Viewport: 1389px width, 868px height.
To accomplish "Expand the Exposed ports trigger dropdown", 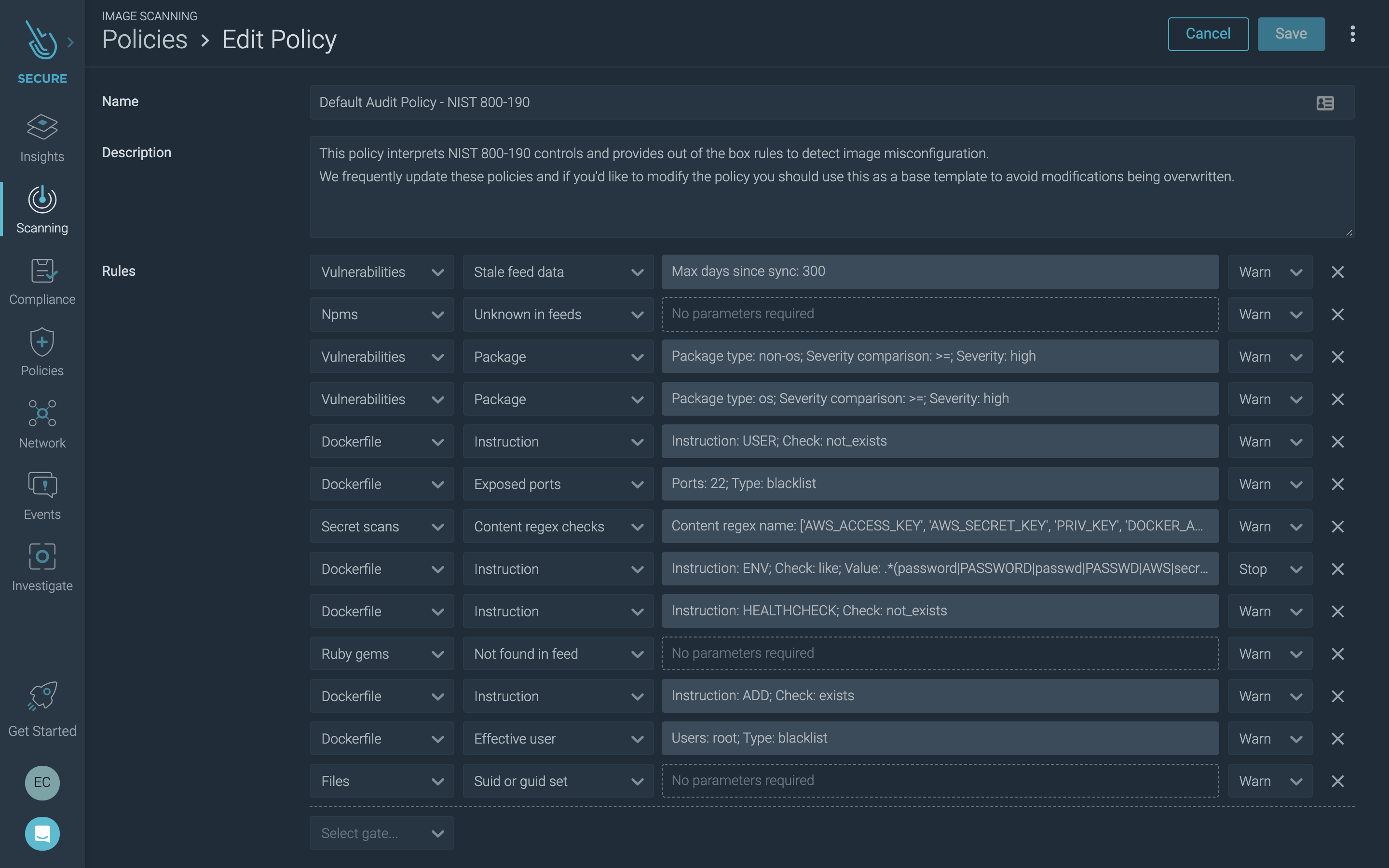I will (636, 484).
